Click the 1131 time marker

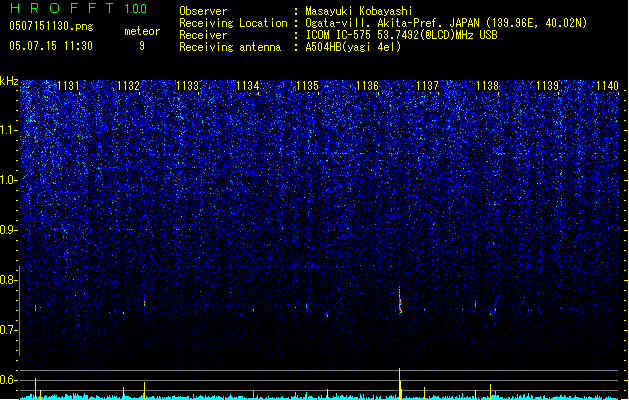(x=68, y=86)
